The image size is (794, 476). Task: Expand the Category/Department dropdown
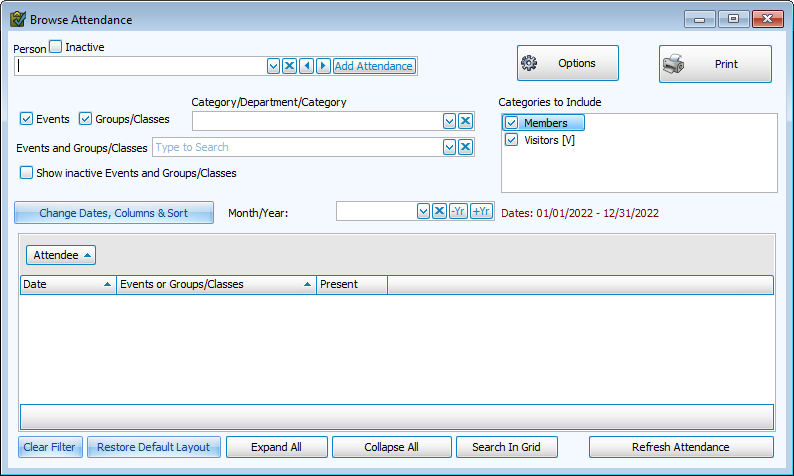[x=449, y=121]
